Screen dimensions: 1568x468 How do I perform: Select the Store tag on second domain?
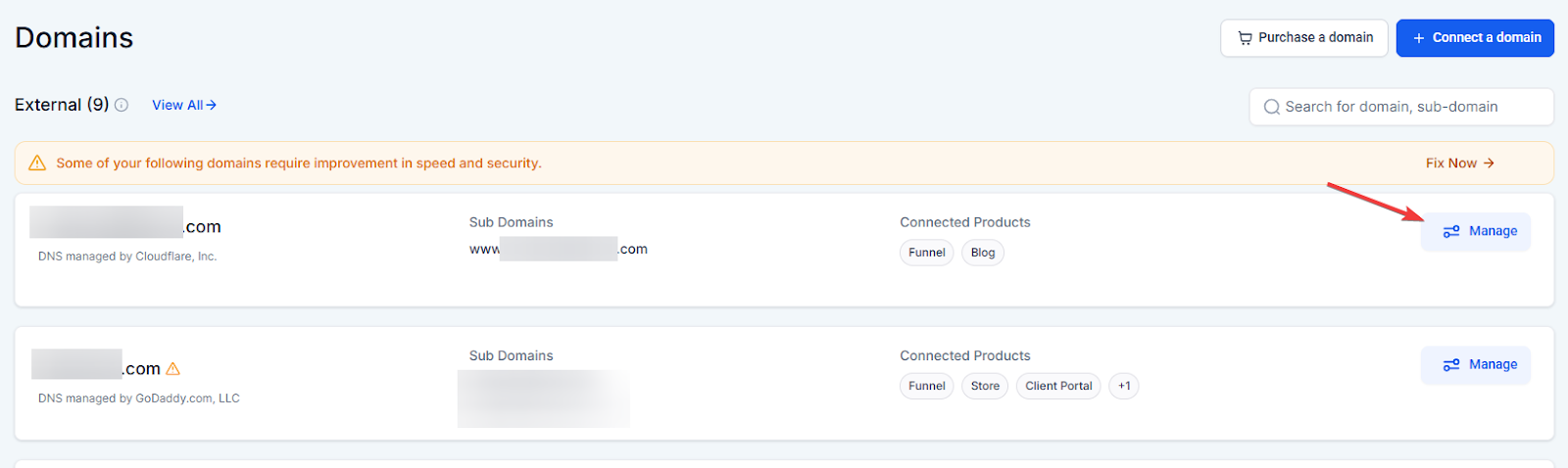(x=985, y=386)
